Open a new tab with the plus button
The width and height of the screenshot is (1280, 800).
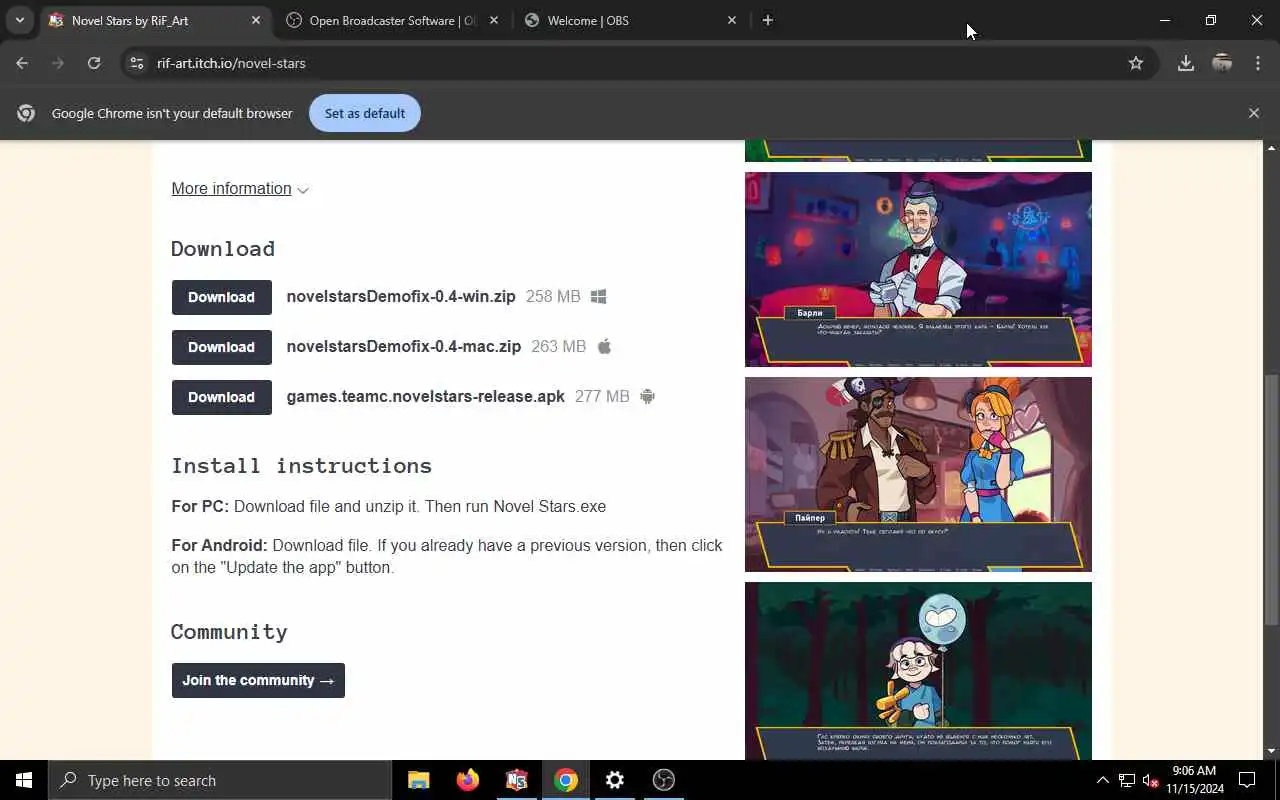(768, 20)
